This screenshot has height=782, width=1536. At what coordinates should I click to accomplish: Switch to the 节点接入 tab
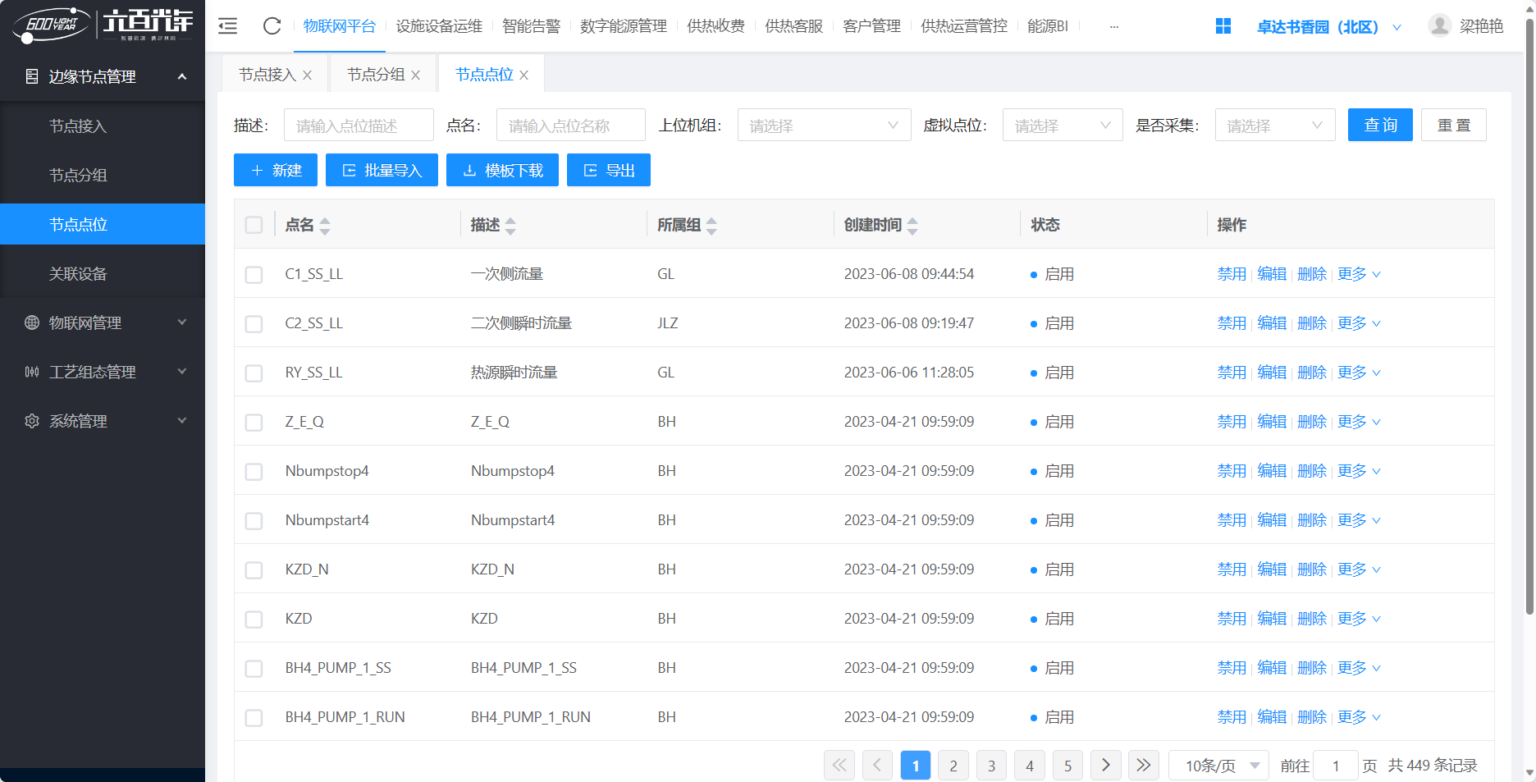[x=267, y=75]
